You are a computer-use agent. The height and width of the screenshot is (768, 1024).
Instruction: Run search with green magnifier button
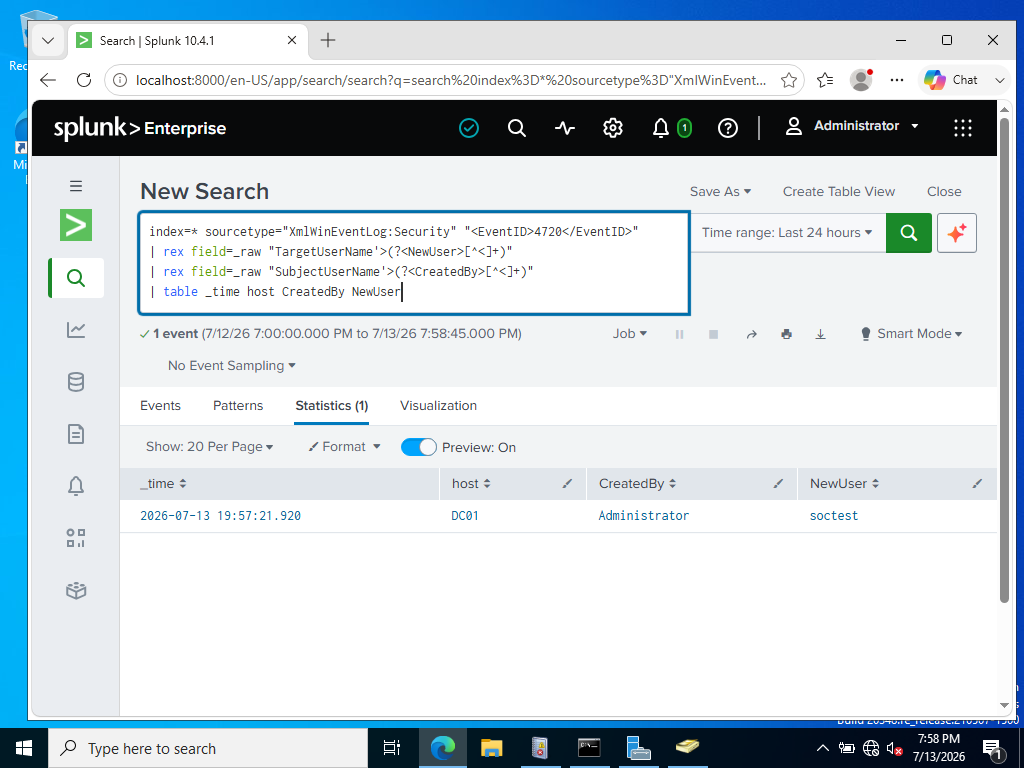(x=908, y=232)
